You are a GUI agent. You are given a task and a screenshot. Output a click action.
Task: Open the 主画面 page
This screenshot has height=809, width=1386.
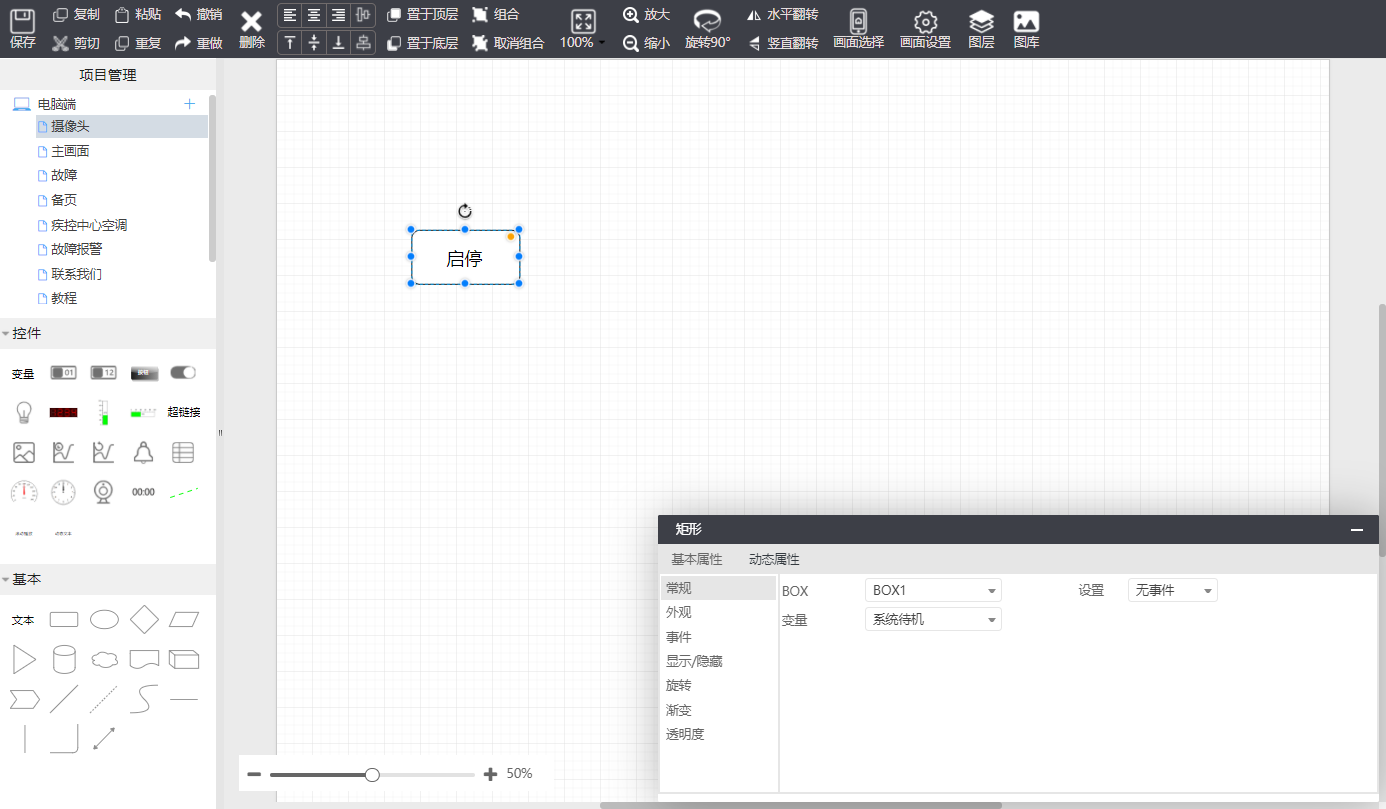click(70, 151)
